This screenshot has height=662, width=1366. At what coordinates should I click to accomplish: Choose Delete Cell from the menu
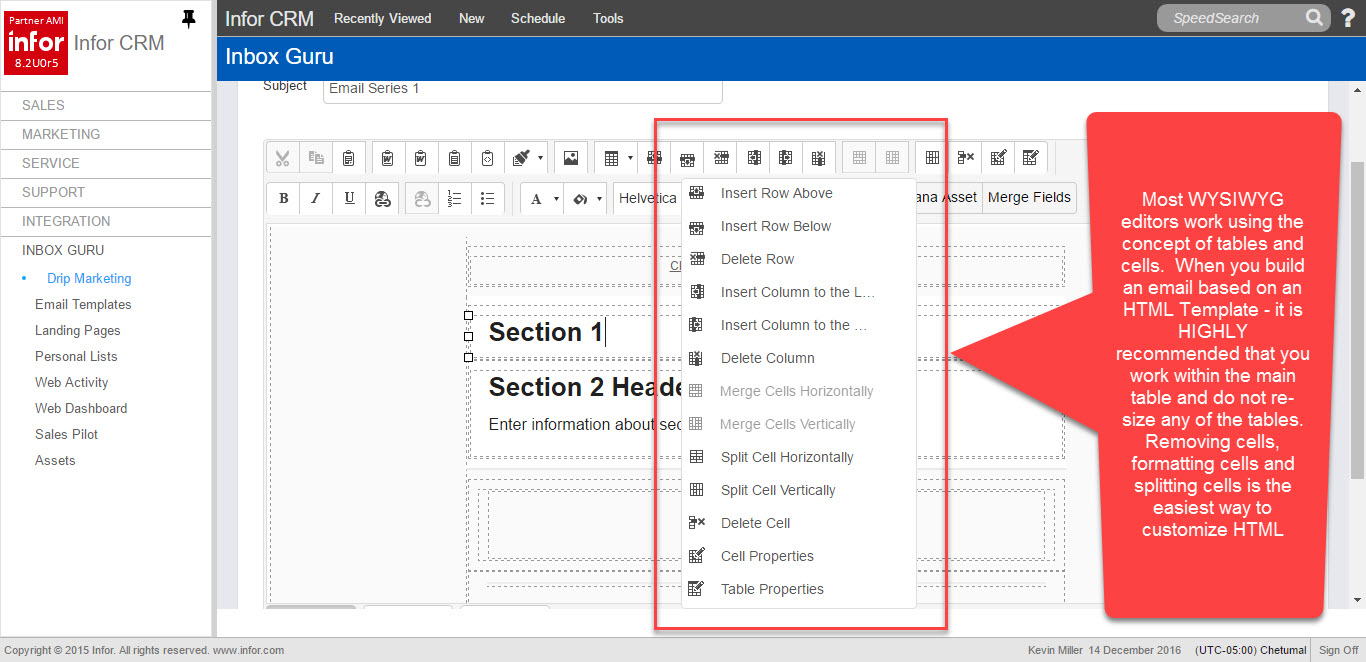point(798,523)
